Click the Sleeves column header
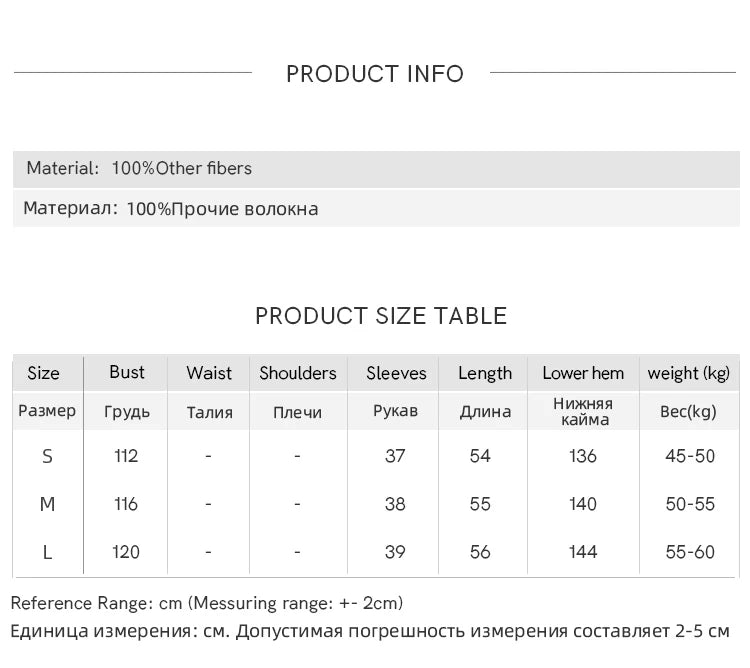The image size is (750, 668). [396, 373]
